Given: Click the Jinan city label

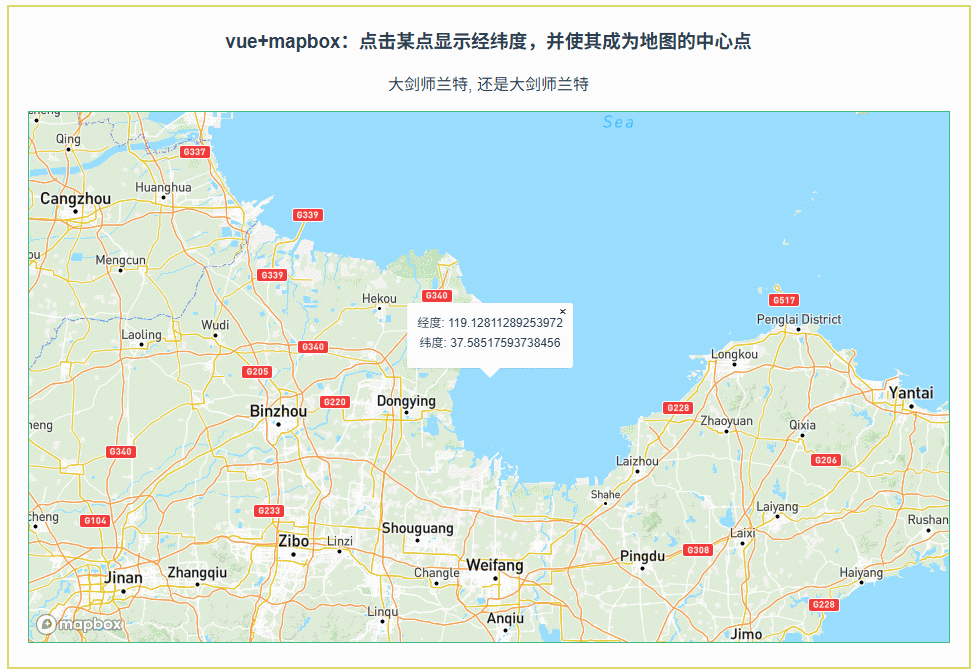Looking at the screenshot, I should point(123,578).
